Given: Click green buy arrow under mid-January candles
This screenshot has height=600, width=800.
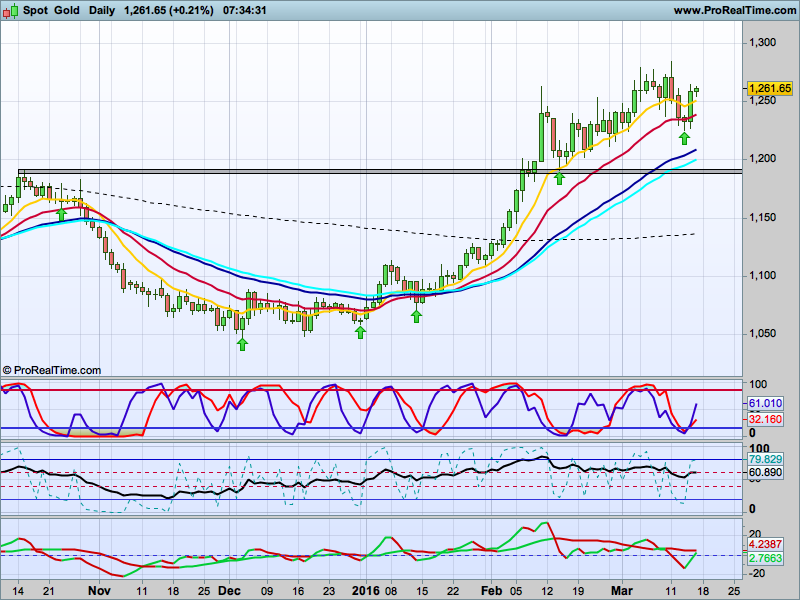Looking at the screenshot, I should (417, 316).
